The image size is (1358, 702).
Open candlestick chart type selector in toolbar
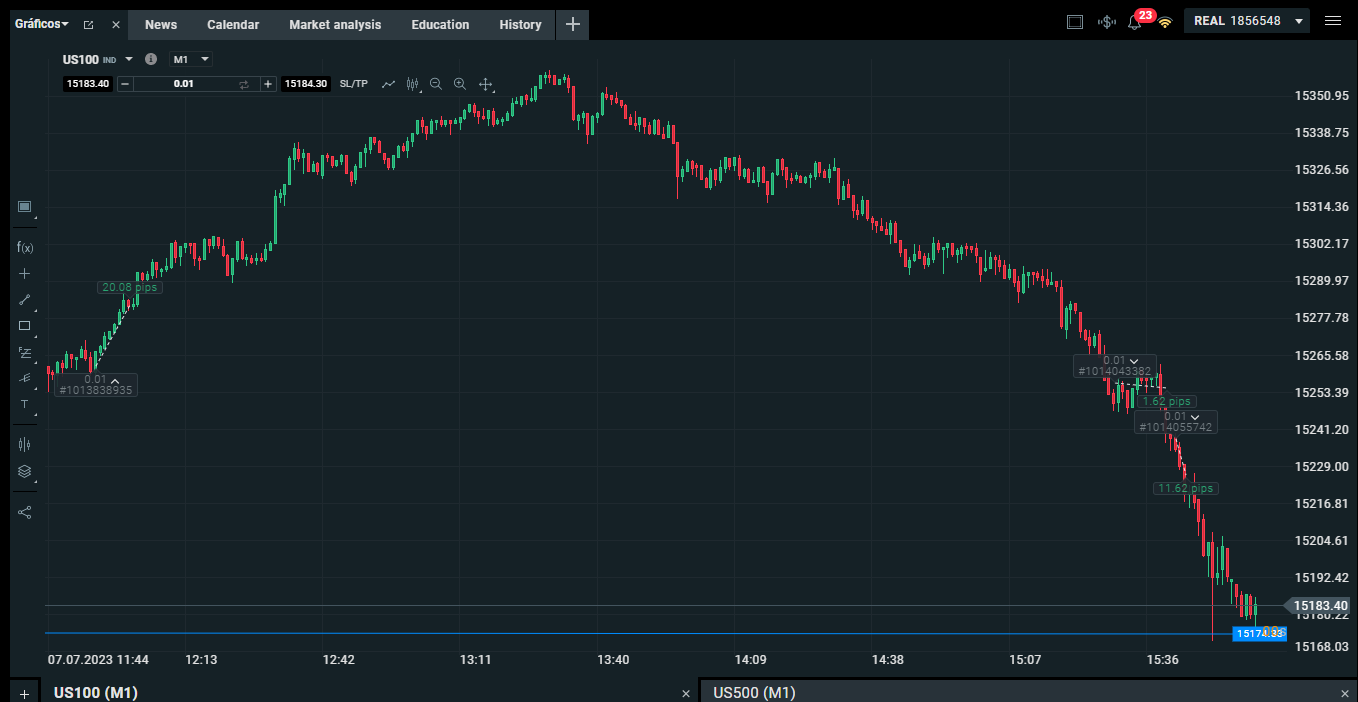click(x=412, y=84)
